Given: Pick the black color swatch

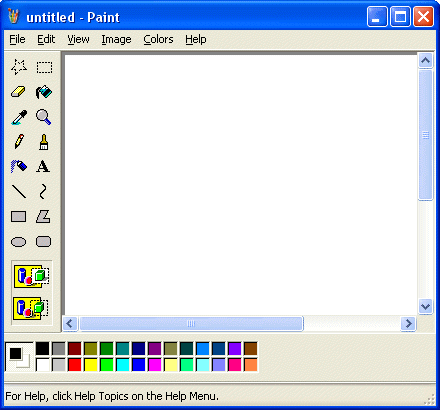Looking at the screenshot, I should click(43, 349).
